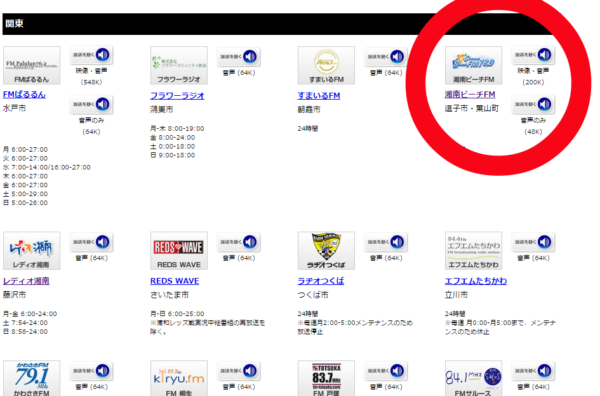Click the かわさきFM 79.1 logo

32,378
